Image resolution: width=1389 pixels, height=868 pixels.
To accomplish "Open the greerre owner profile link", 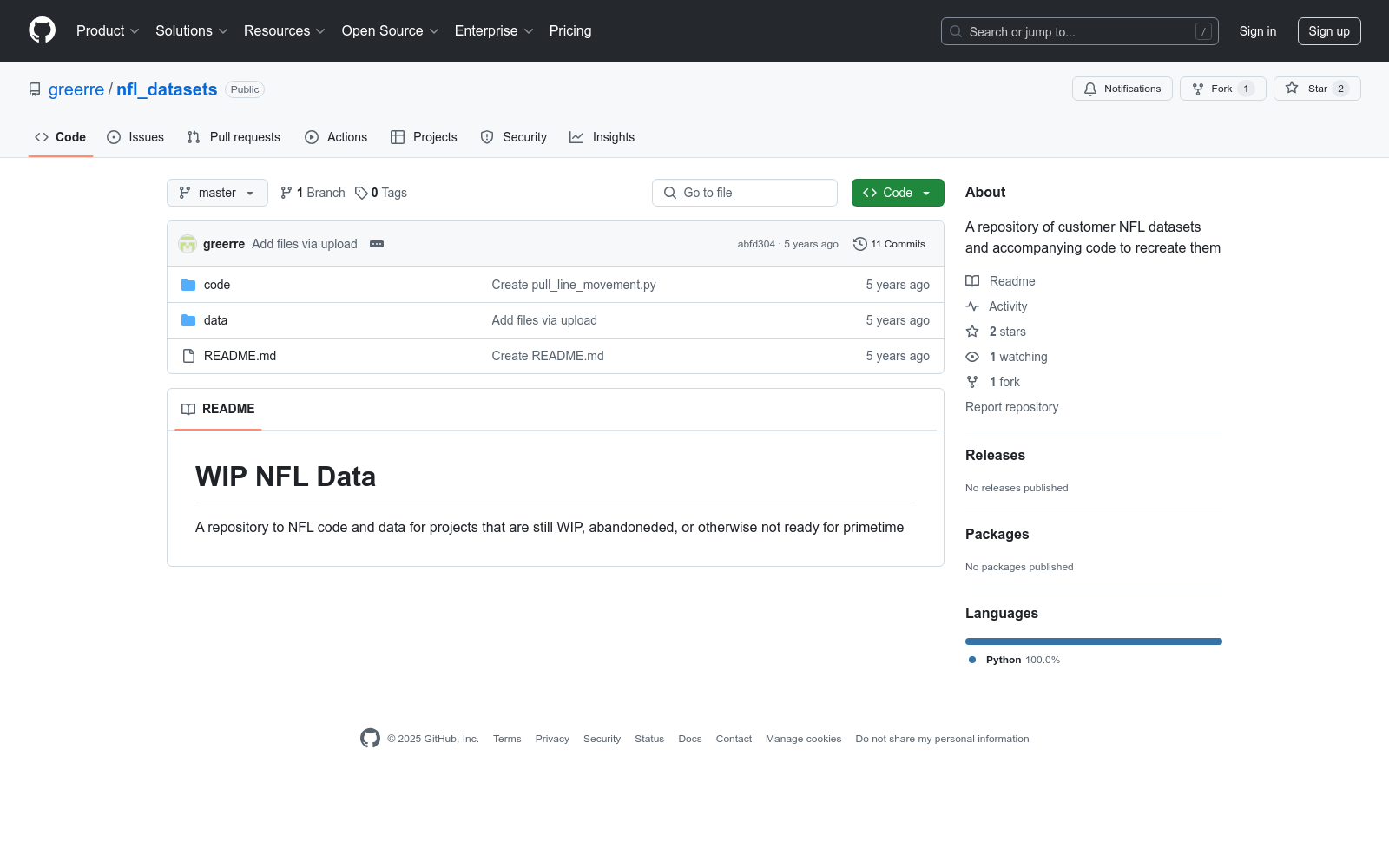I will click(76, 89).
